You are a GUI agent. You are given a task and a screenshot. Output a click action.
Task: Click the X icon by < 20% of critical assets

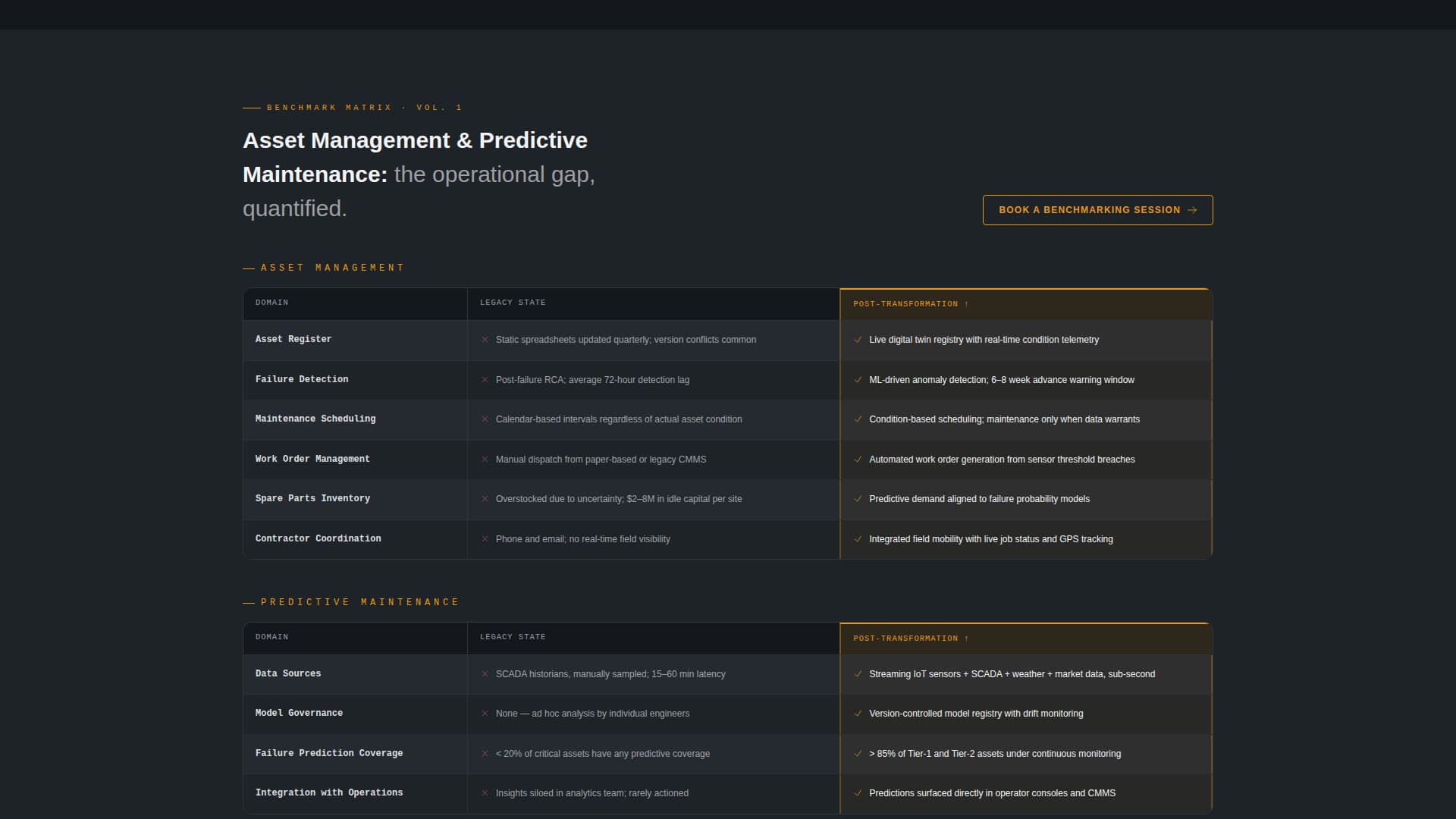pos(485,754)
